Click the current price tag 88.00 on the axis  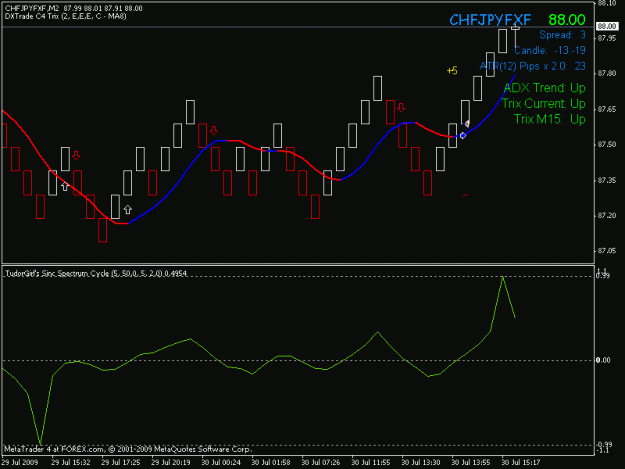(607, 26)
